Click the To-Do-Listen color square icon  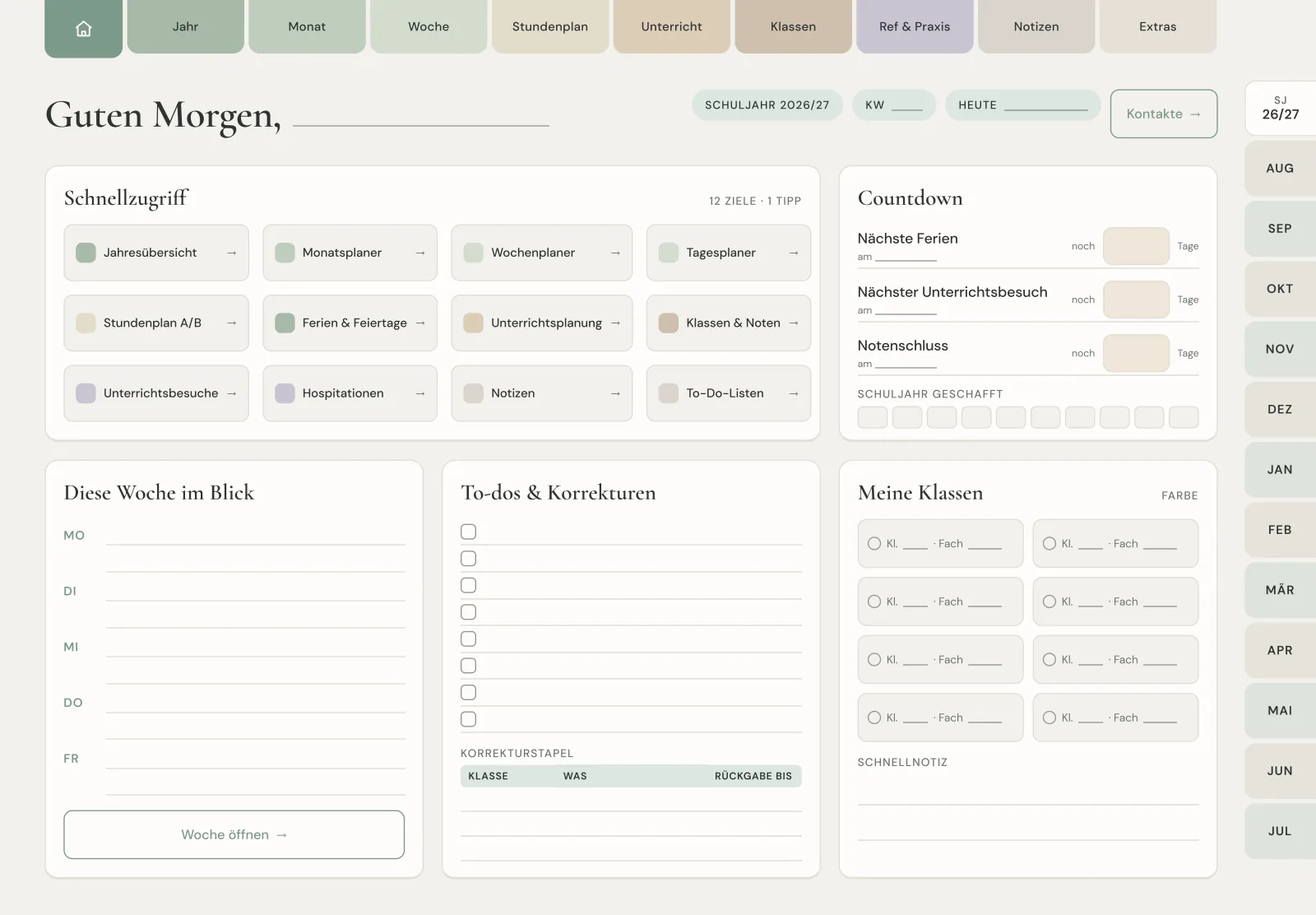(x=669, y=393)
